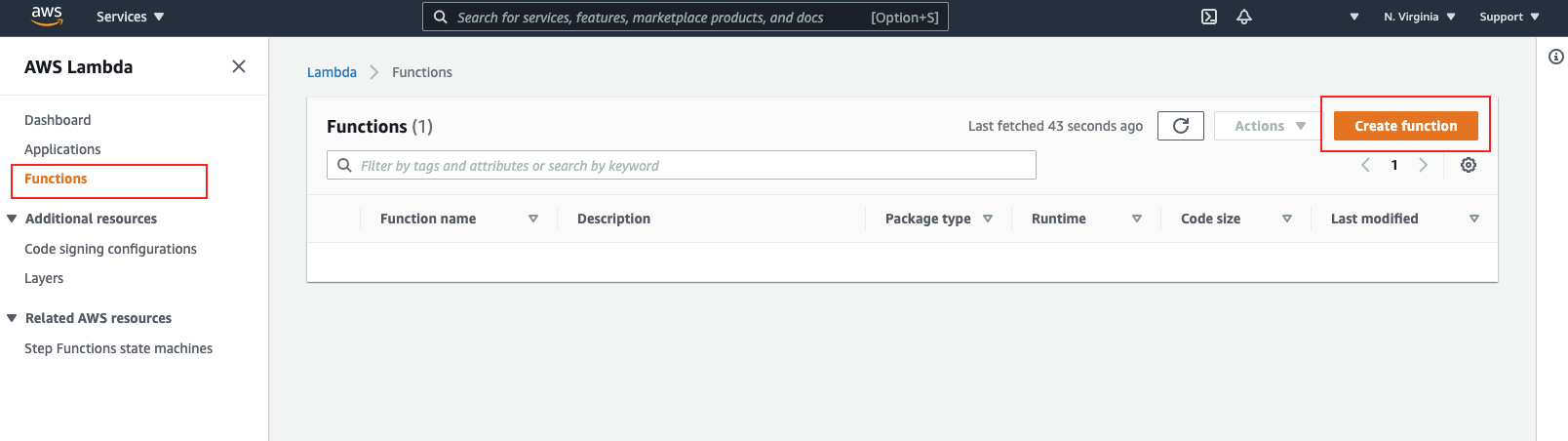Open the info panel icon
This screenshot has height=441, width=1568.
pos(1556,57)
